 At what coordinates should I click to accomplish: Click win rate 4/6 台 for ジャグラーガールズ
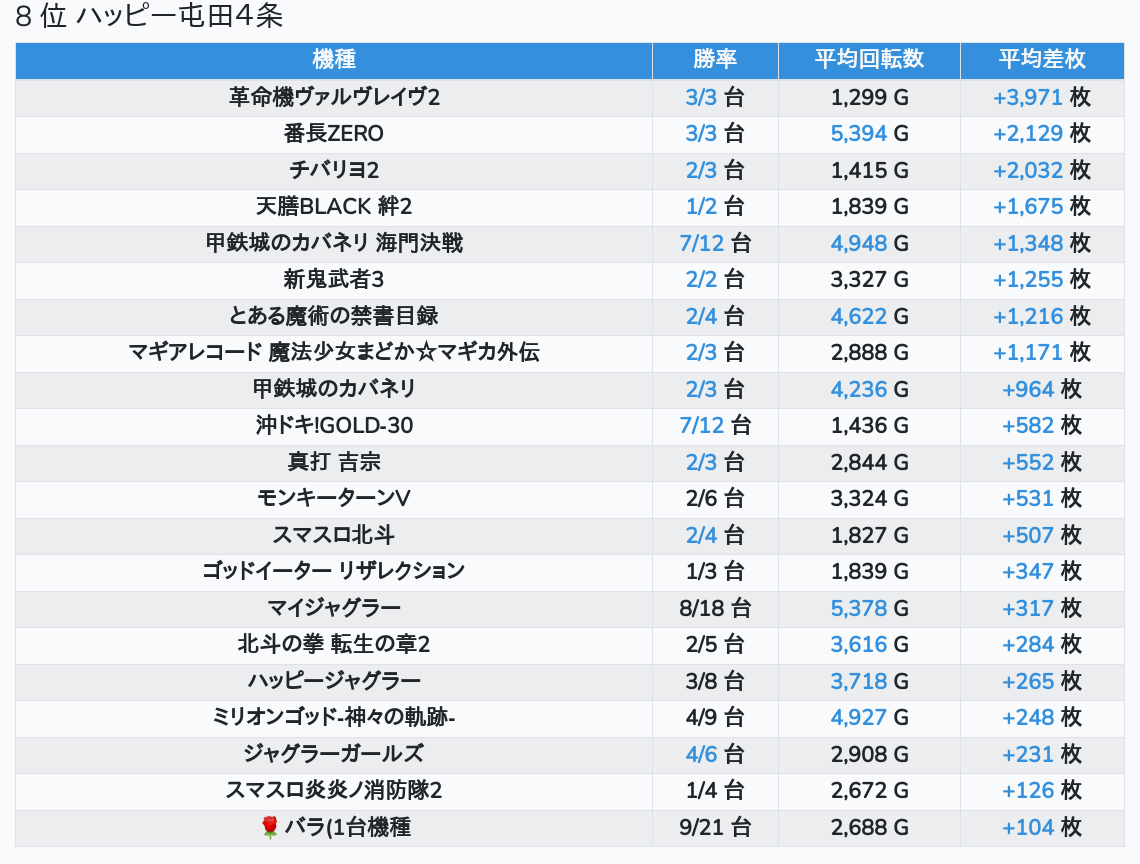coord(715,754)
